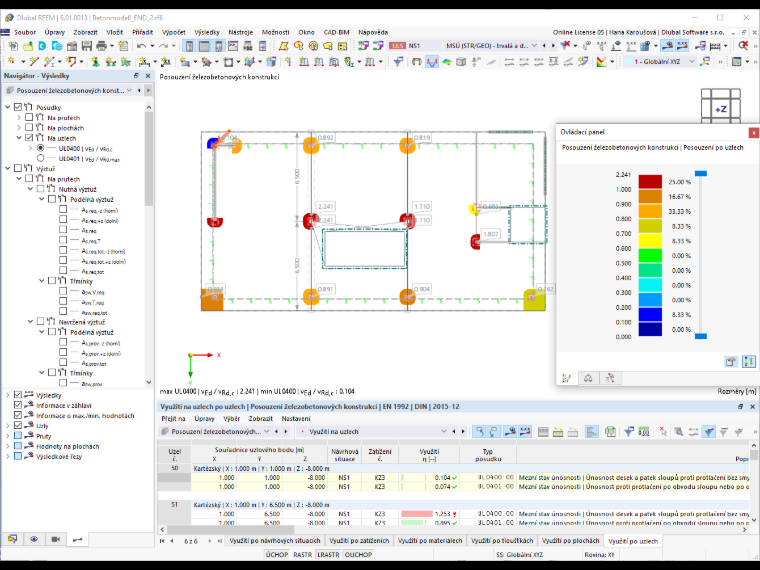Collapse the Posudky tree node
The image size is (760, 570).
coord(8,107)
